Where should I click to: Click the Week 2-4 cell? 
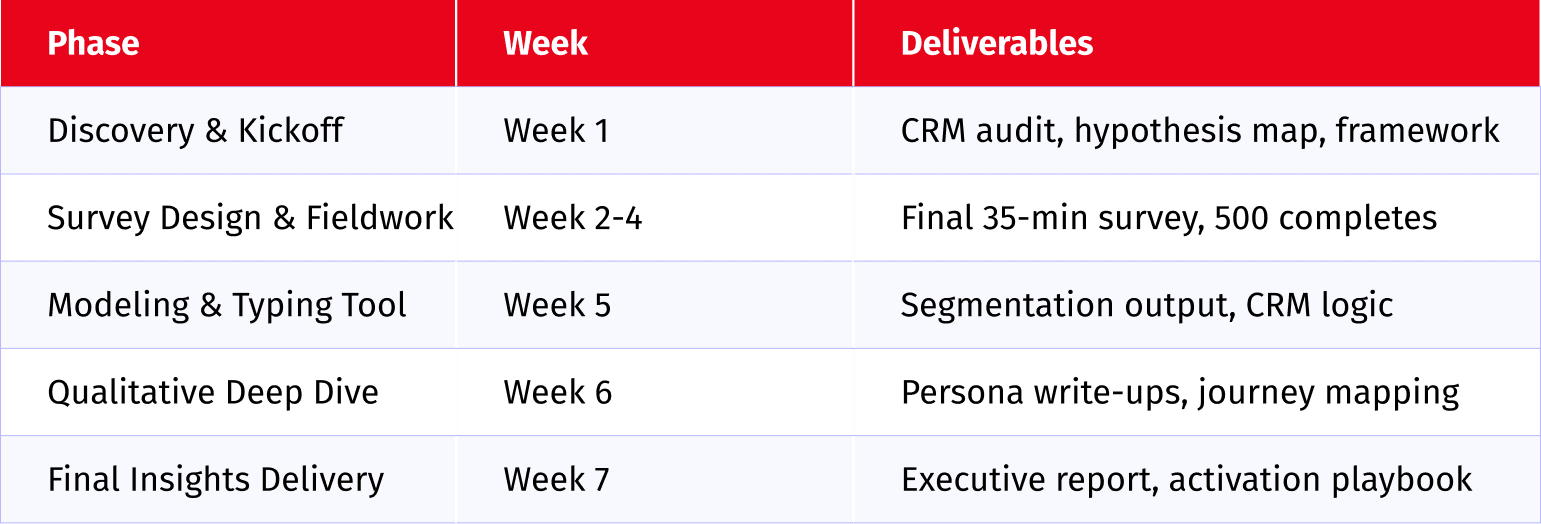[654, 218]
